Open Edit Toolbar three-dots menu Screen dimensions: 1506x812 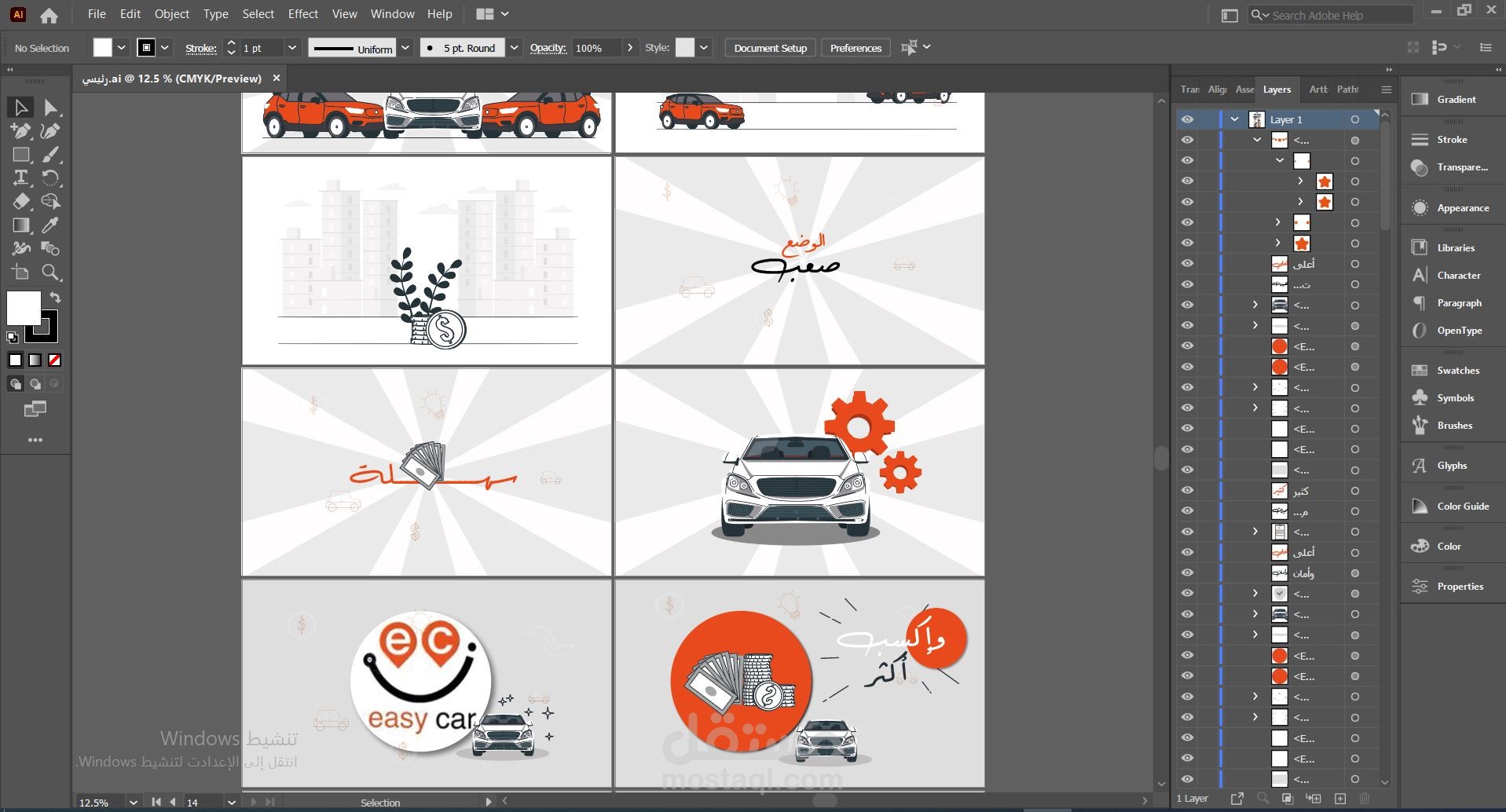click(x=35, y=440)
